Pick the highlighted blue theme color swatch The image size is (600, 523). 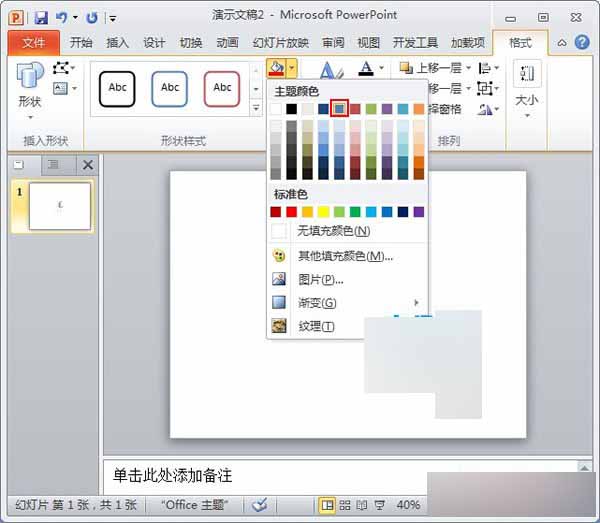pos(339,109)
